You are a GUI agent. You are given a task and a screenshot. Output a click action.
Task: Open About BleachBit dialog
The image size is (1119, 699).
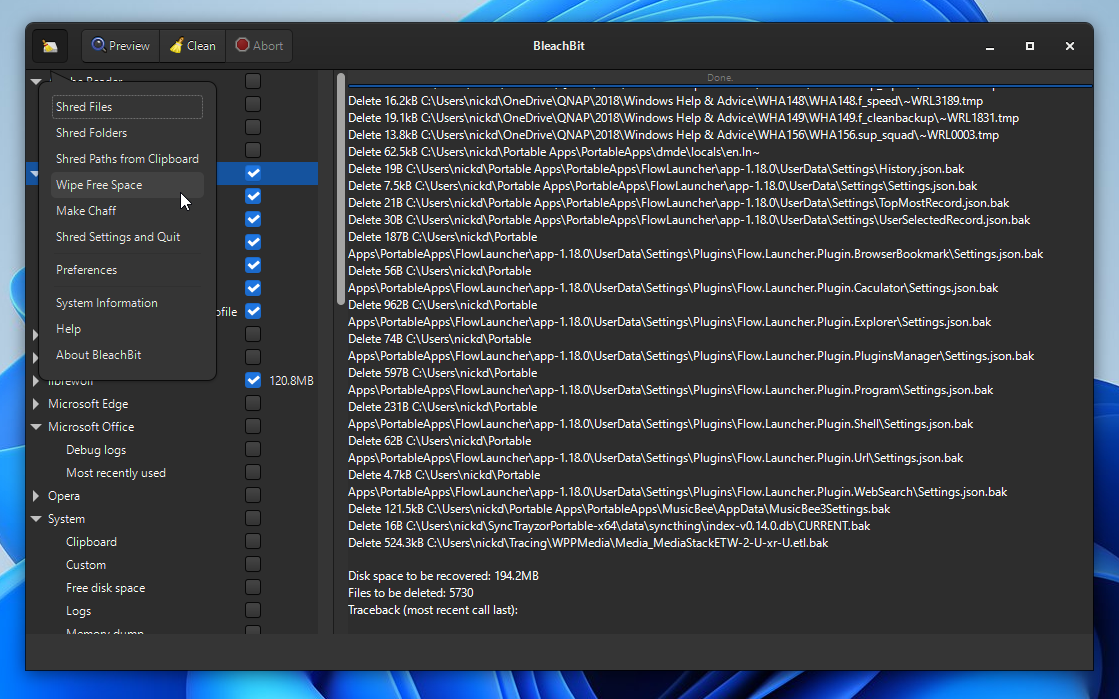pyautogui.click(x=98, y=354)
